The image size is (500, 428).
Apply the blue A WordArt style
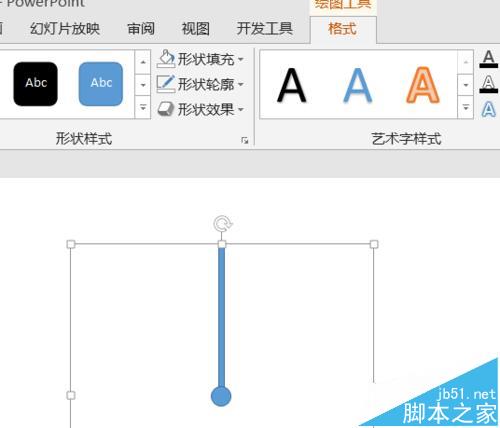[x=357, y=85]
